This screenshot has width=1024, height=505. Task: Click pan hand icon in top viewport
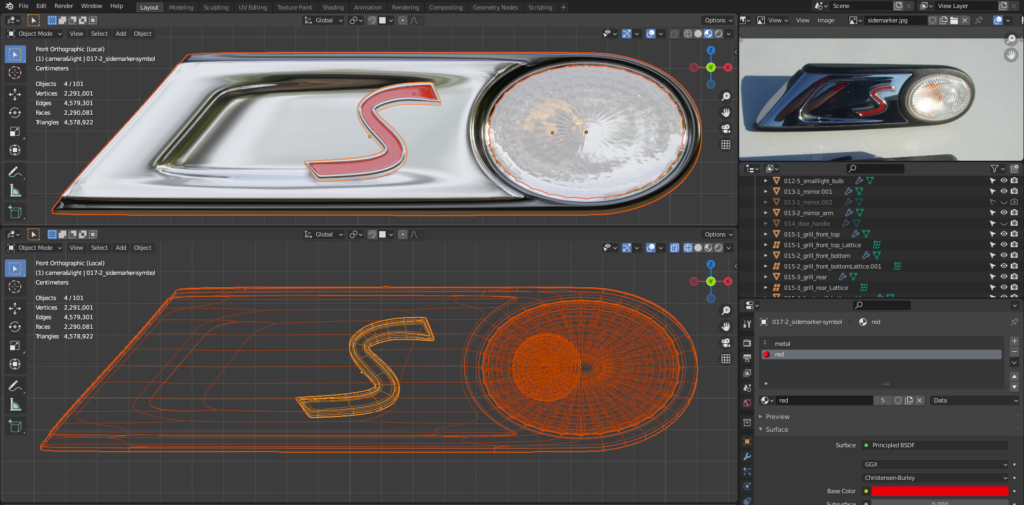(726, 112)
